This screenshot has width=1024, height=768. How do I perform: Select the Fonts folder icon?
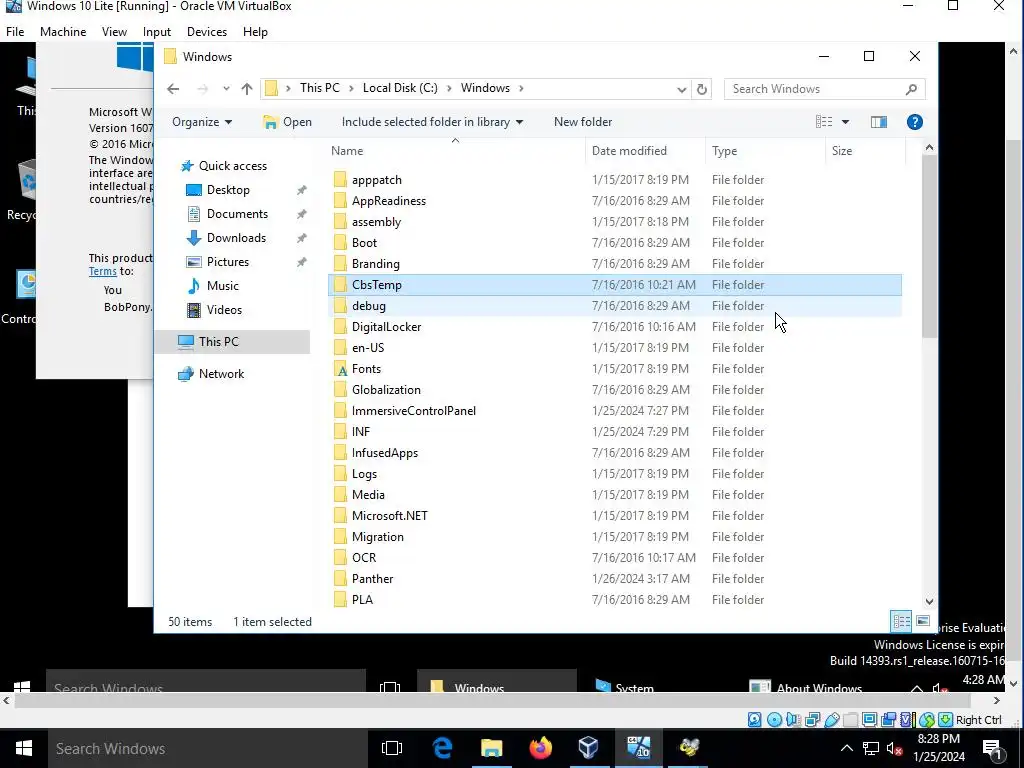tap(340, 369)
